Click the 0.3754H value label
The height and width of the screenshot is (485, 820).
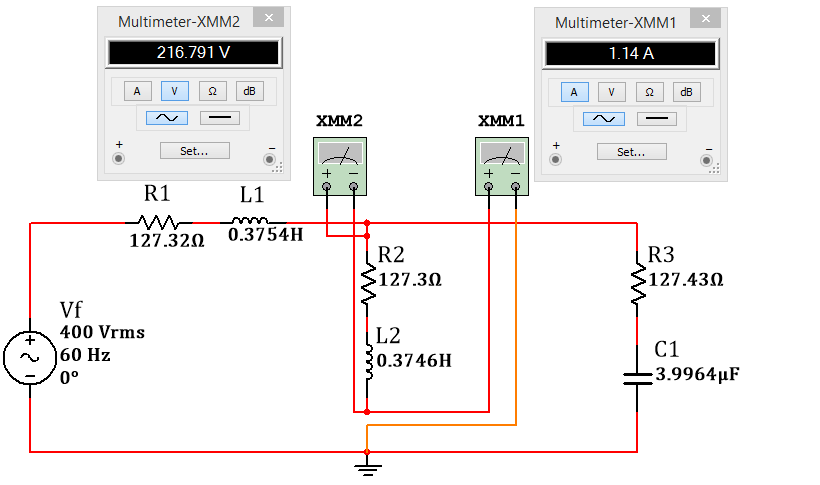[266, 234]
